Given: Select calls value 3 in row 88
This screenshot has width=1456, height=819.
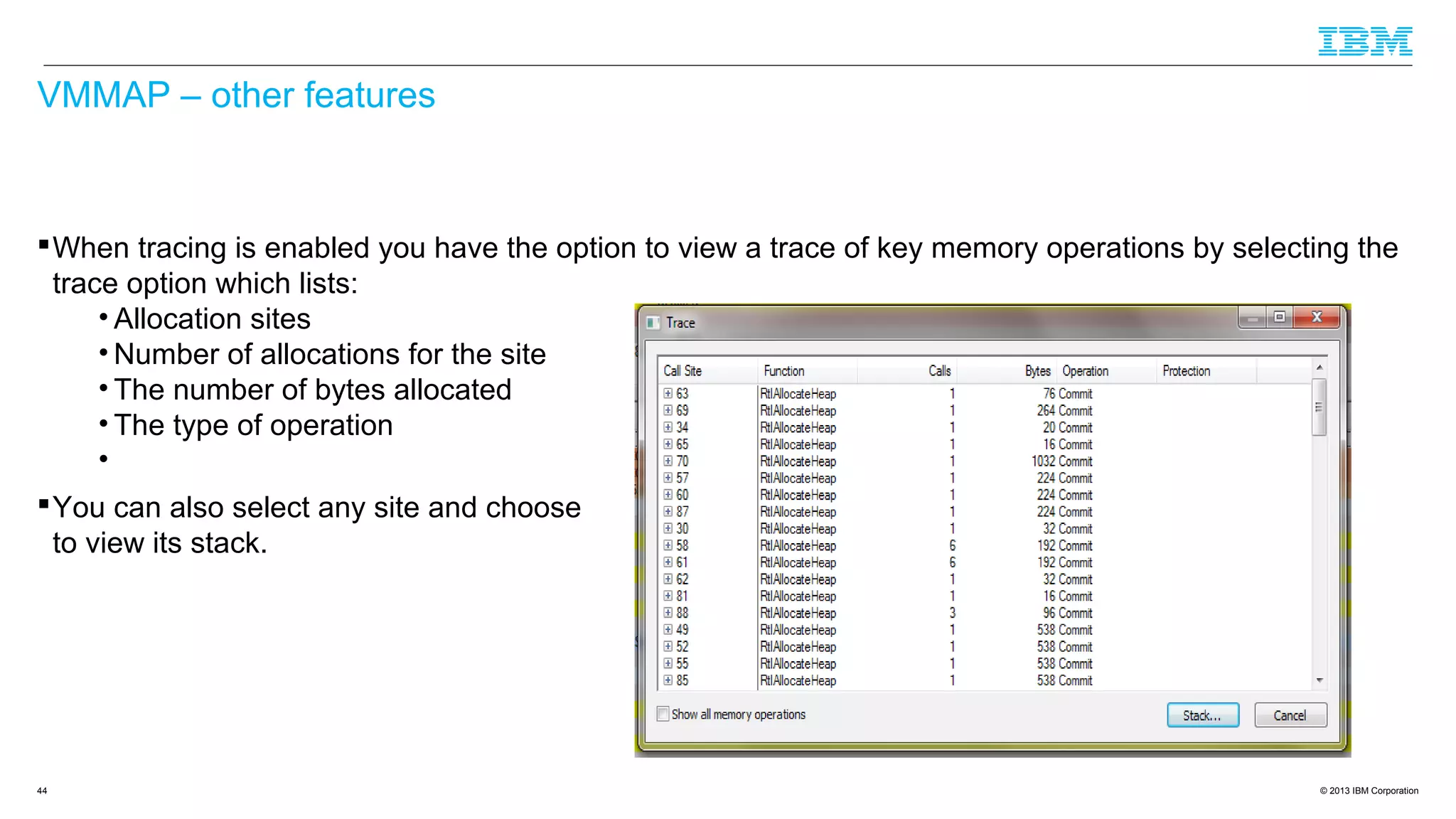Looking at the screenshot, I should [x=953, y=613].
